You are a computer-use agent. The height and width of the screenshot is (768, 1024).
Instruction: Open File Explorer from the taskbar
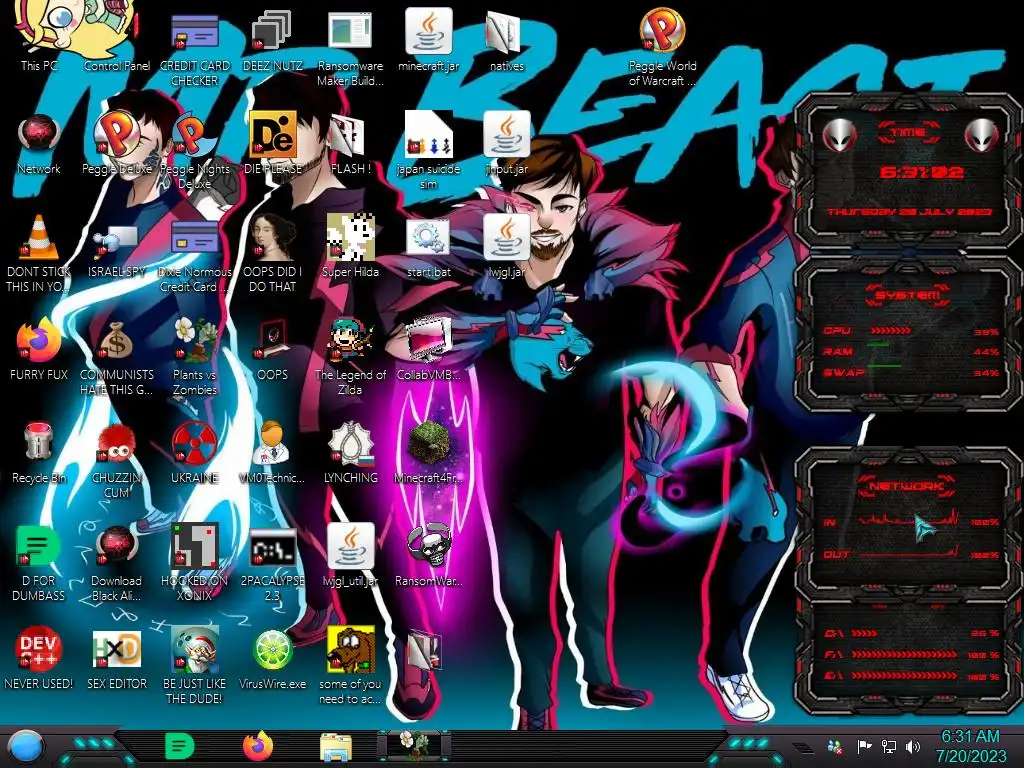point(336,748)
